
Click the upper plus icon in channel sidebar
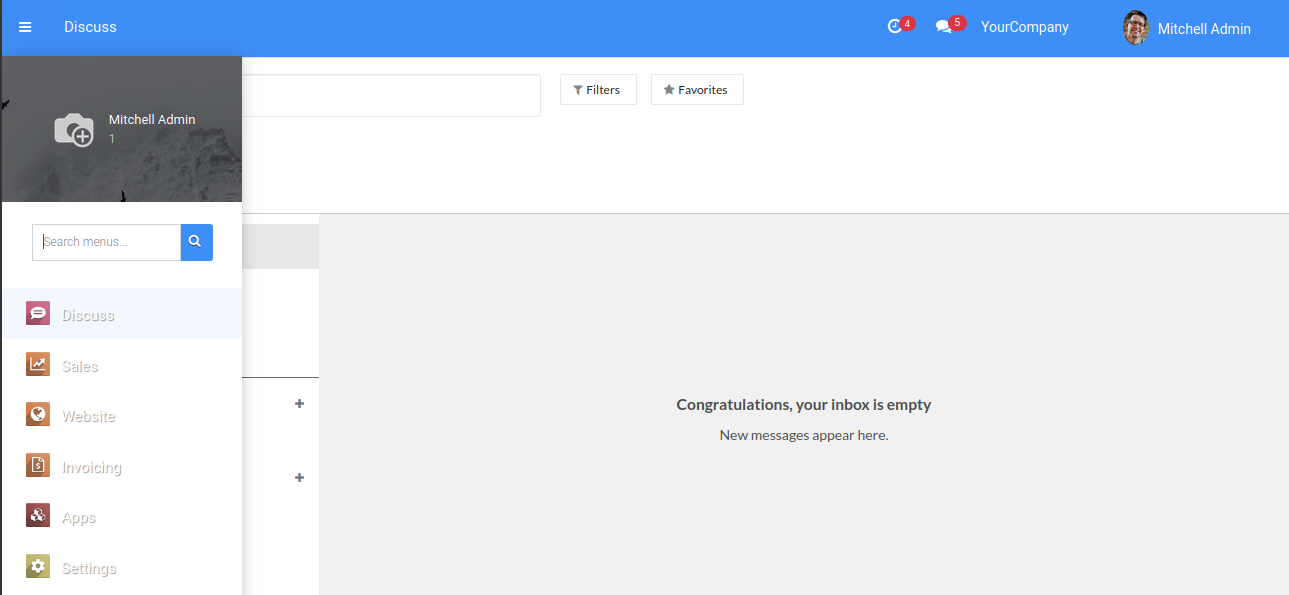pyautogui.click(x=299, y=404)
